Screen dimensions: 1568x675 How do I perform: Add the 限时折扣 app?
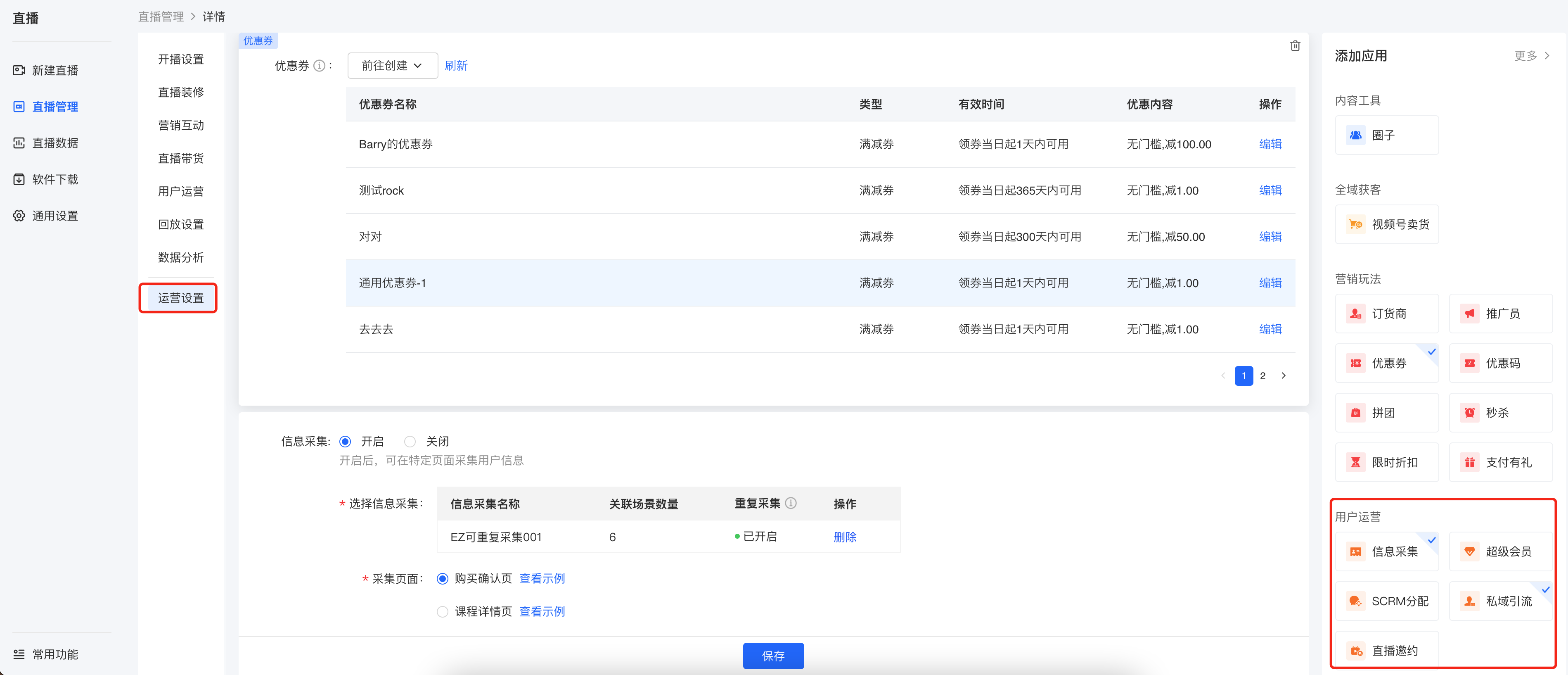tap(1387, 462)
